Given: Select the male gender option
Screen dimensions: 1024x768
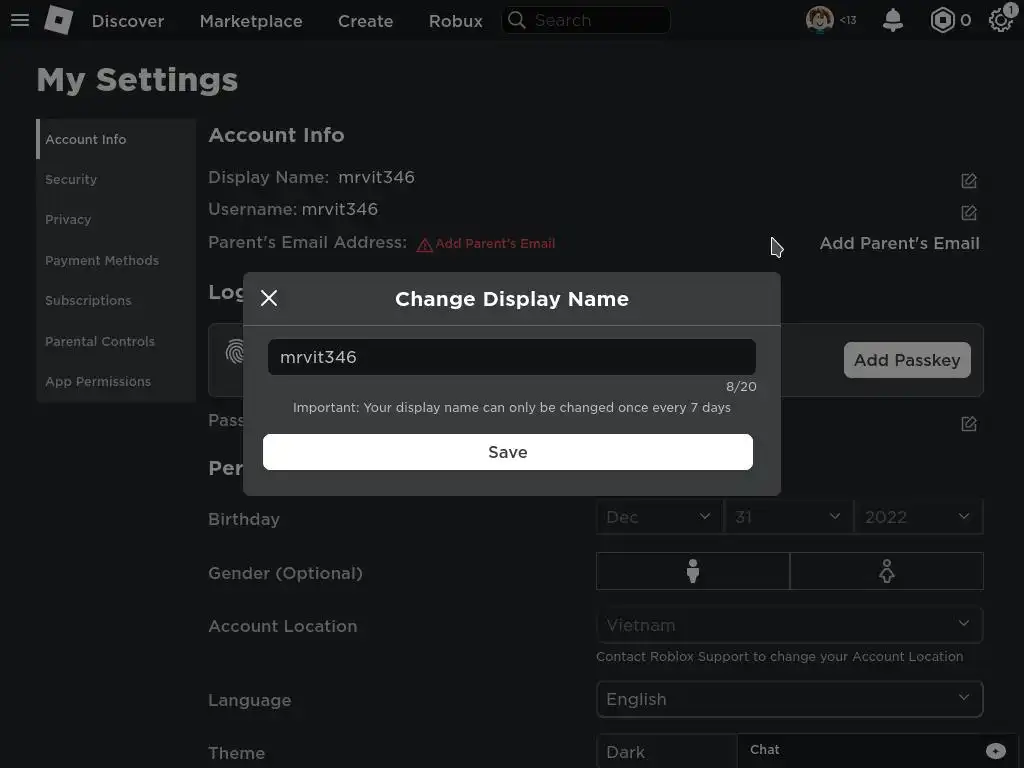Looking at the screenshot, I should pyautogui.click(x=692, y=571).
